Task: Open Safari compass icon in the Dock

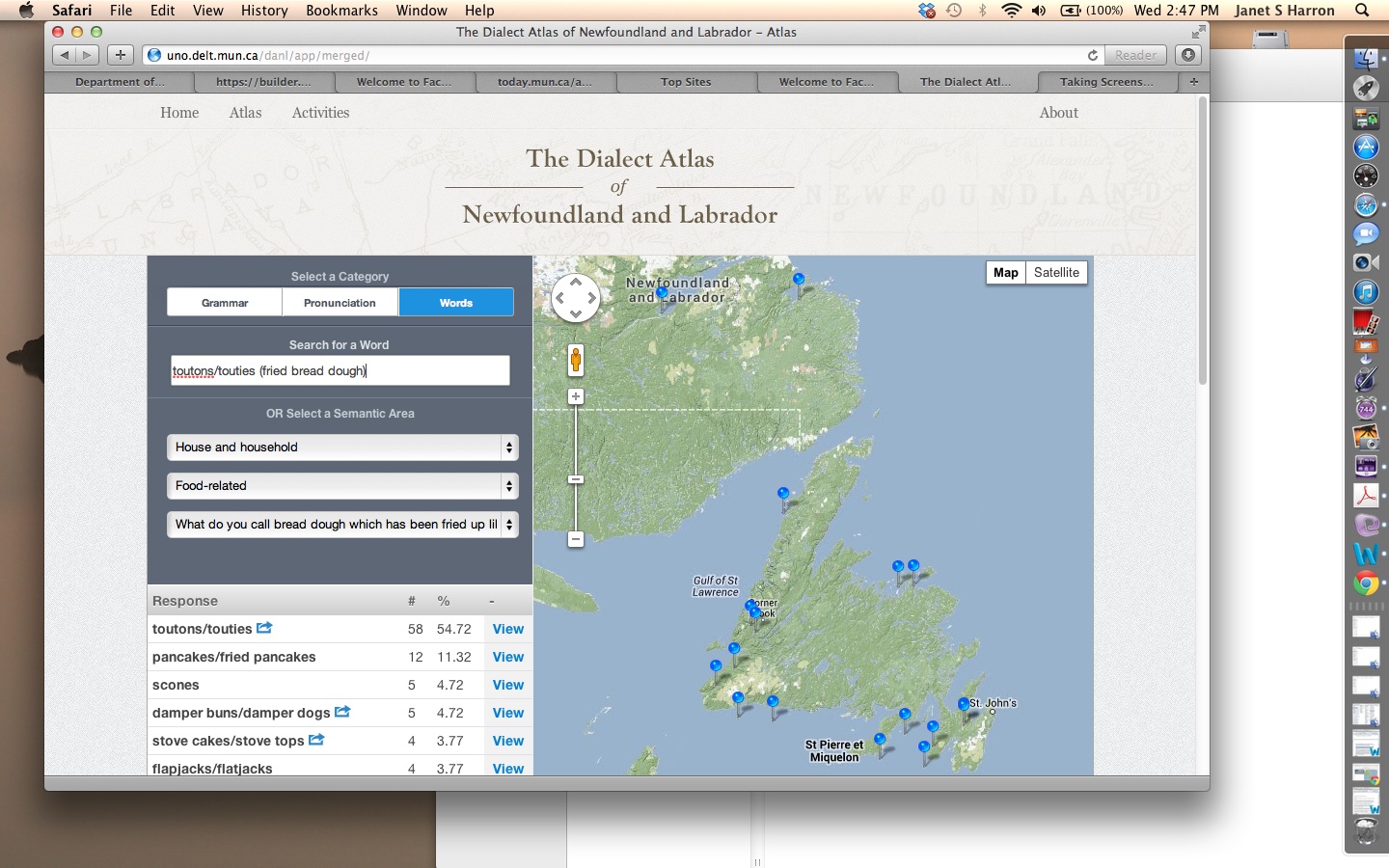Action: 1366,204
